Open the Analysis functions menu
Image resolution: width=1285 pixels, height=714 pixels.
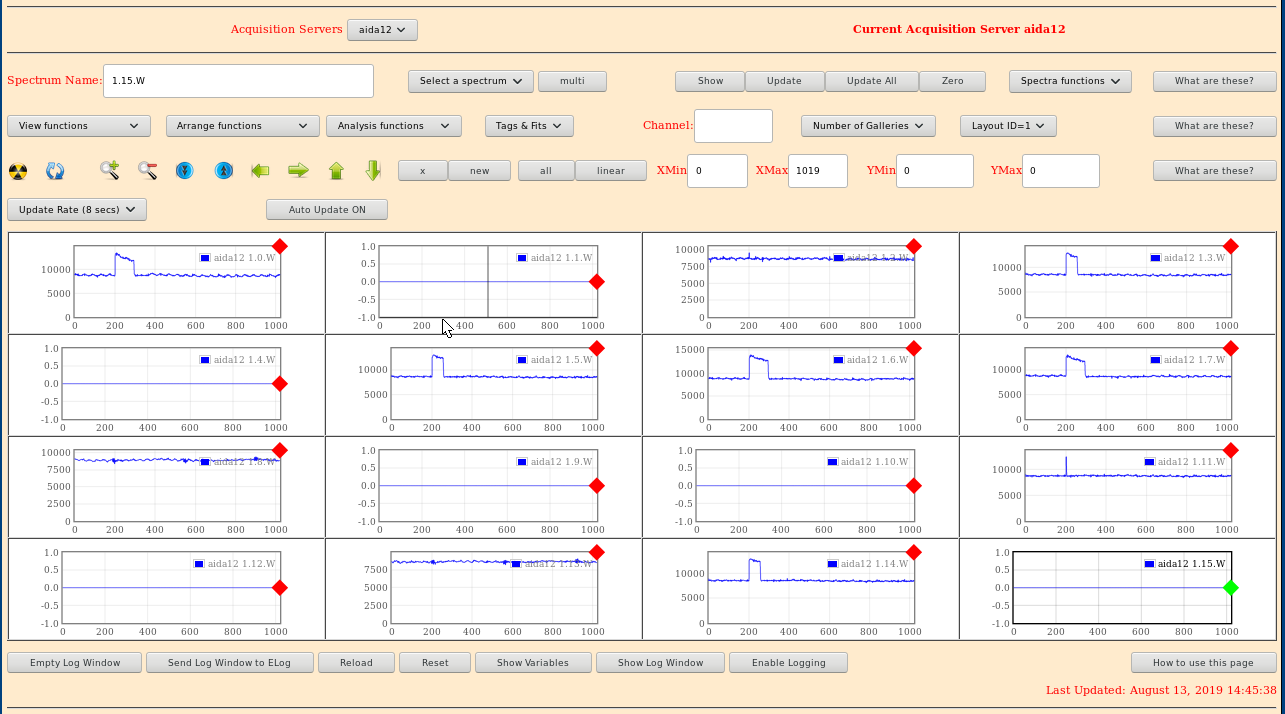click(x=393, y=126)
